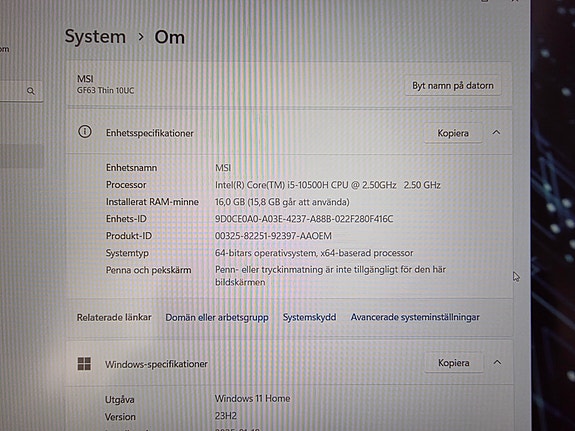Open the Domän eller arbetsgrupp link

(x=217, y=317)
